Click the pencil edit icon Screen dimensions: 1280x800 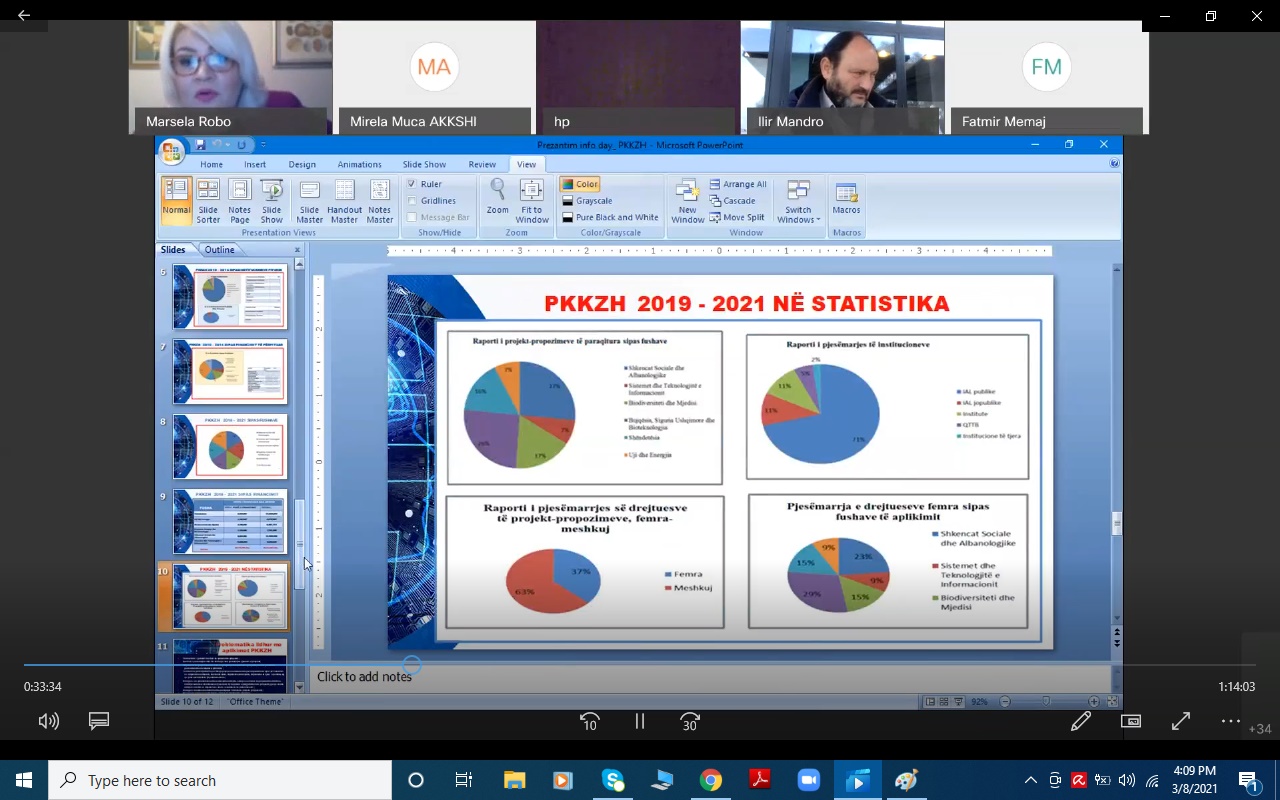tap(1081, 721)
